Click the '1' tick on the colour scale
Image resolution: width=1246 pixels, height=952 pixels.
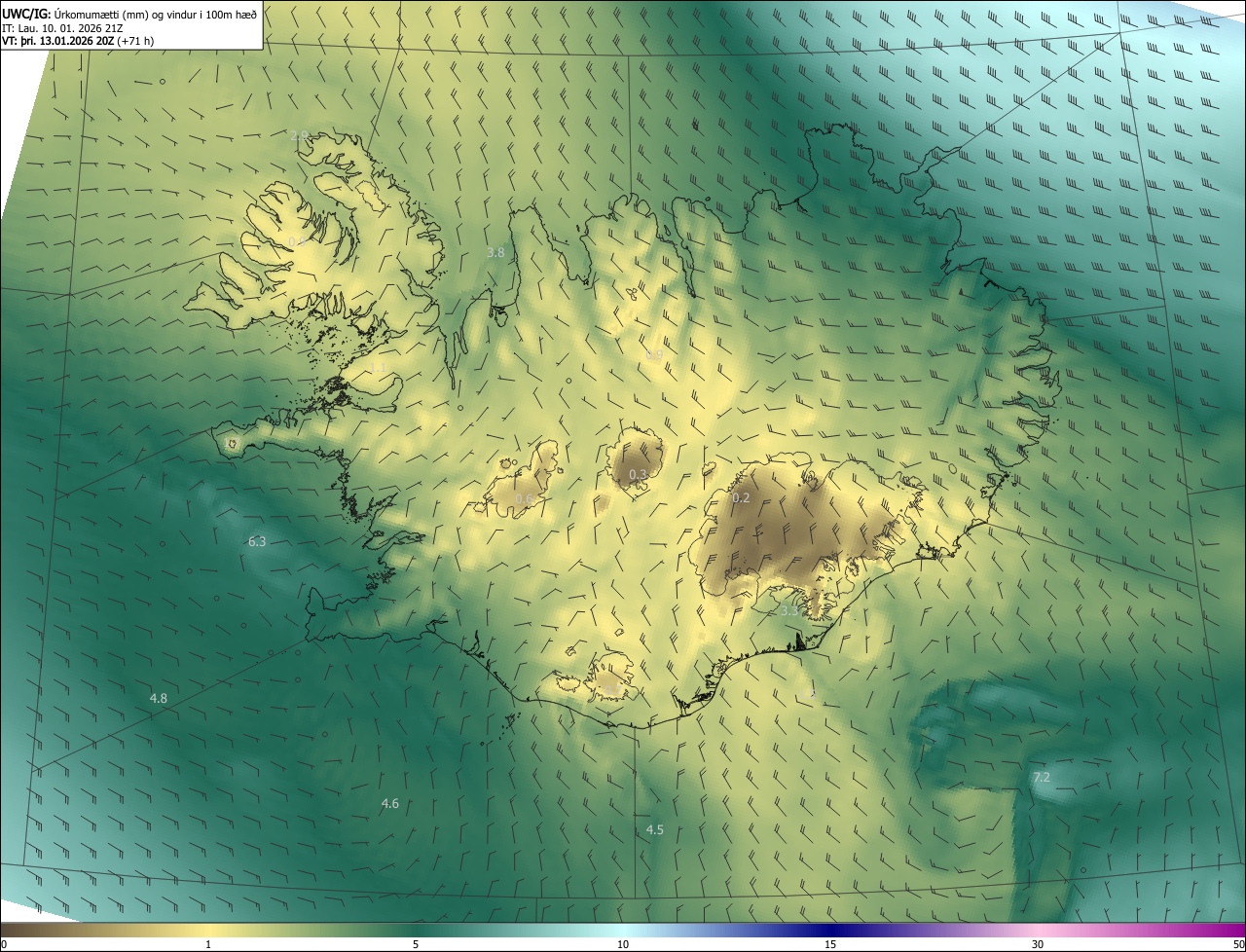(208, 944)
